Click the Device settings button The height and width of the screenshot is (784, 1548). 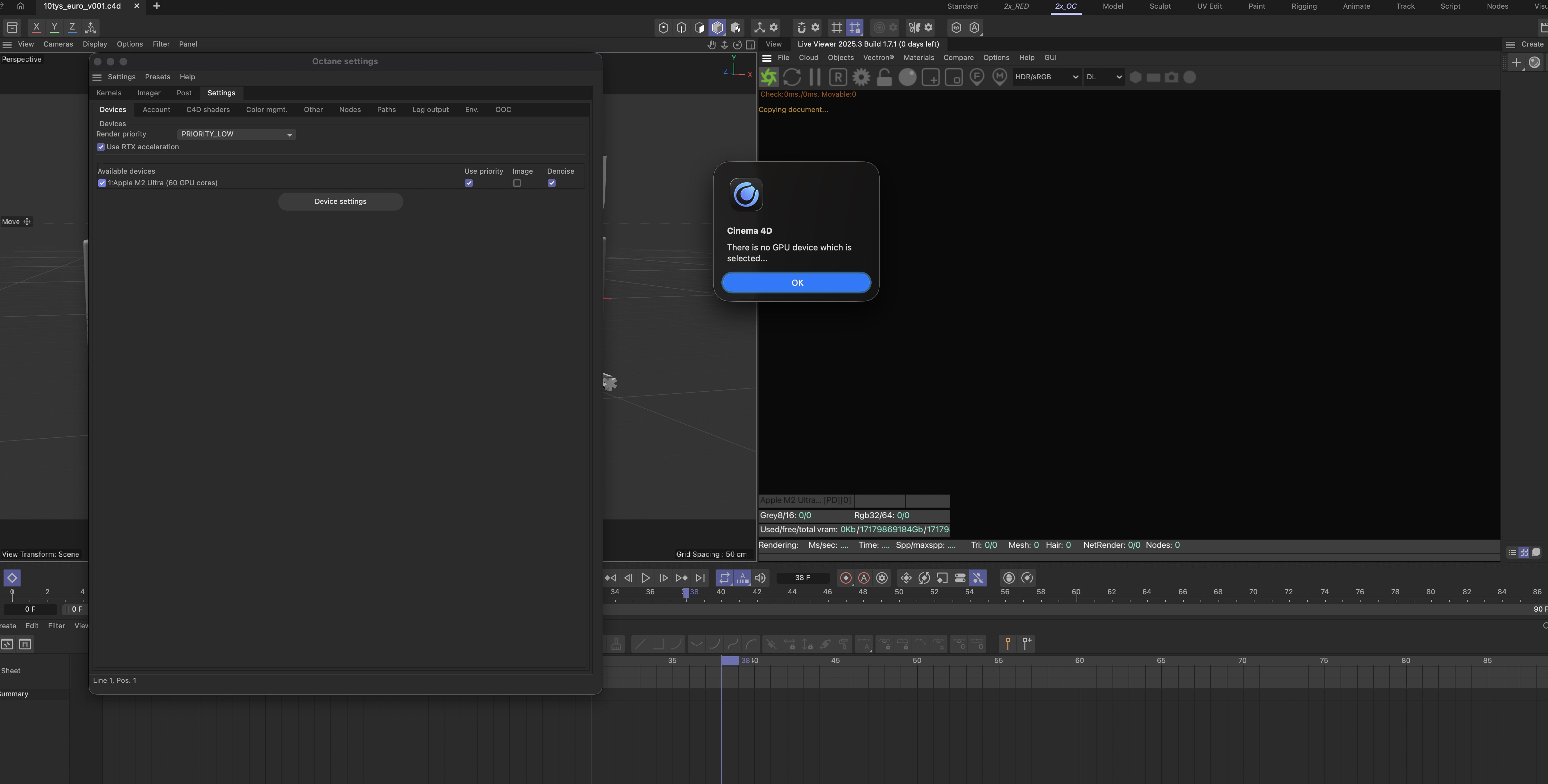(x=340, y=202)
